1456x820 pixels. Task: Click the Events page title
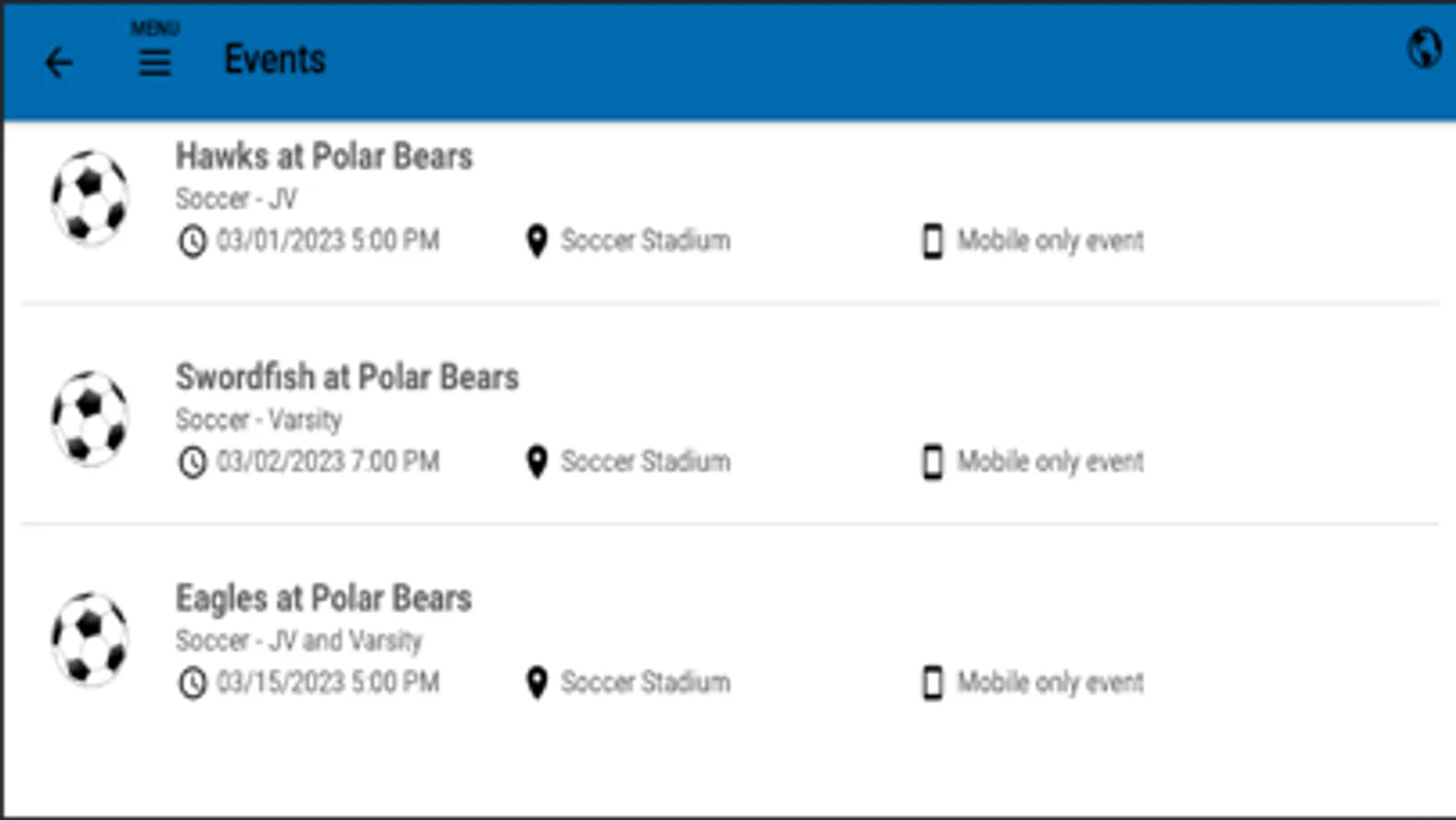coord(275,60)
